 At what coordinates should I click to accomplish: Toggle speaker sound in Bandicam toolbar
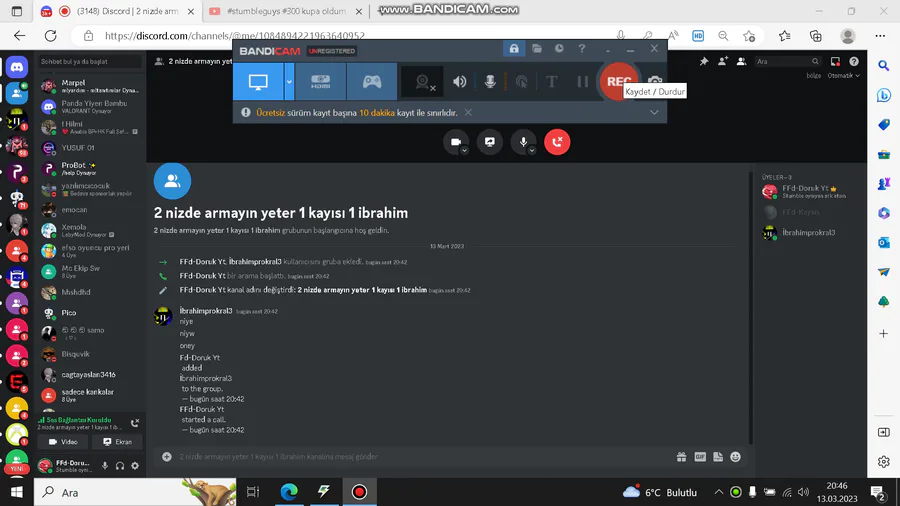pyautogui.click(x=459, y=81)
